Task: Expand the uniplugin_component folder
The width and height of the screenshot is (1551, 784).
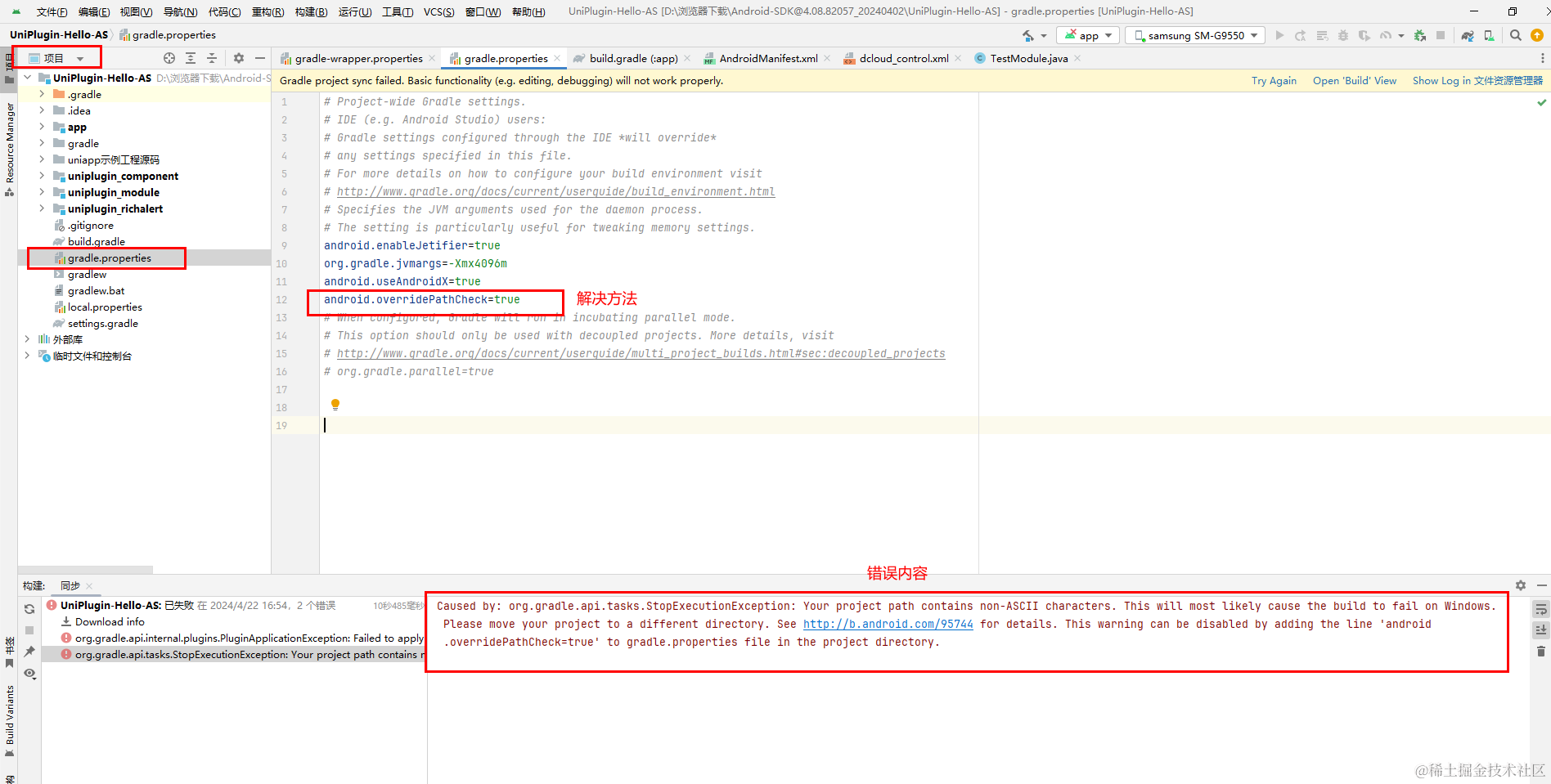Action: pos(42,176)
